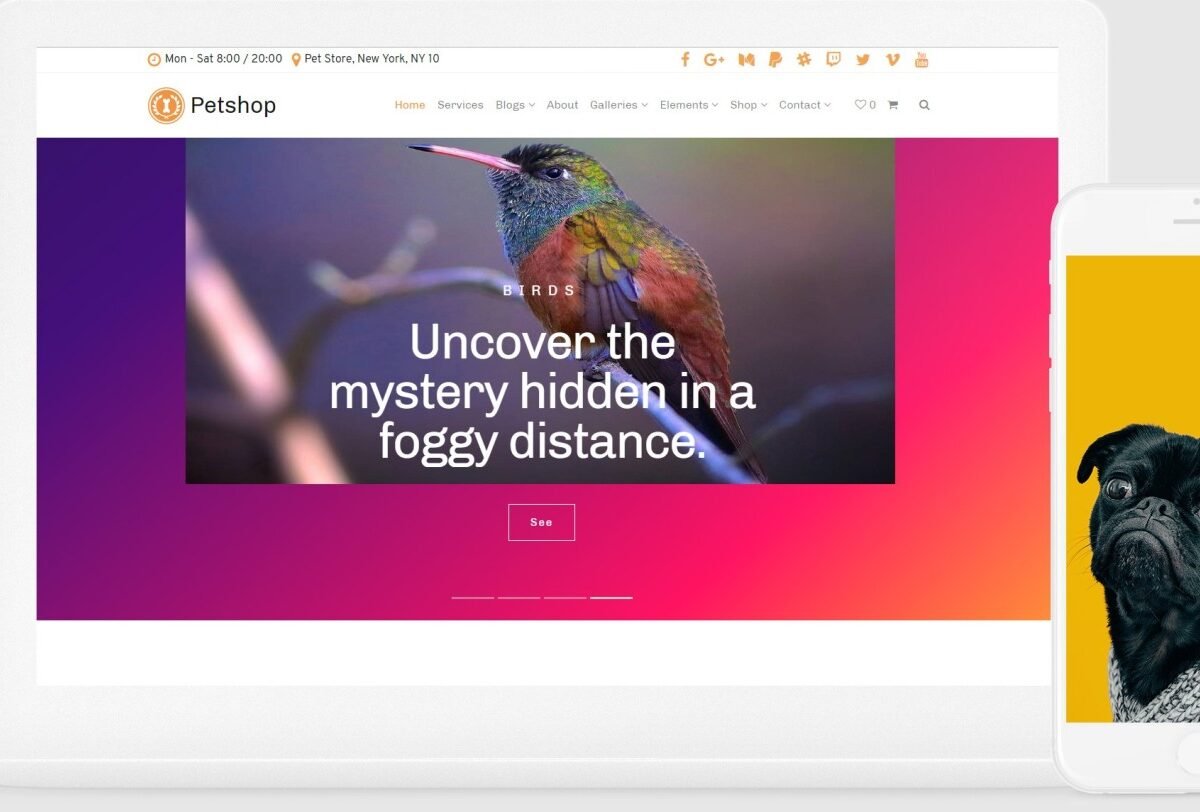This screenshot has width=1200, height=812.
Task: Open the YouTube icon link
Action: pos(921,59)
